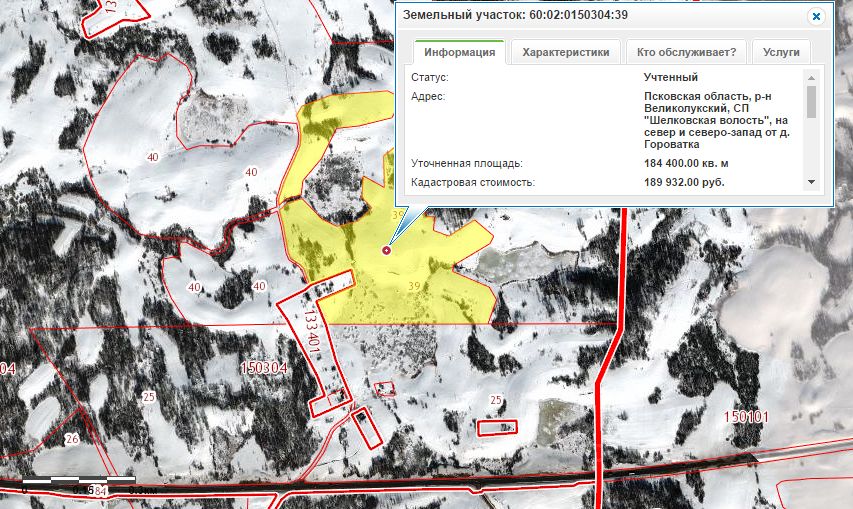Select the popup title 60:02:0150304:39

pyautogui.click(x=578, y=15)
